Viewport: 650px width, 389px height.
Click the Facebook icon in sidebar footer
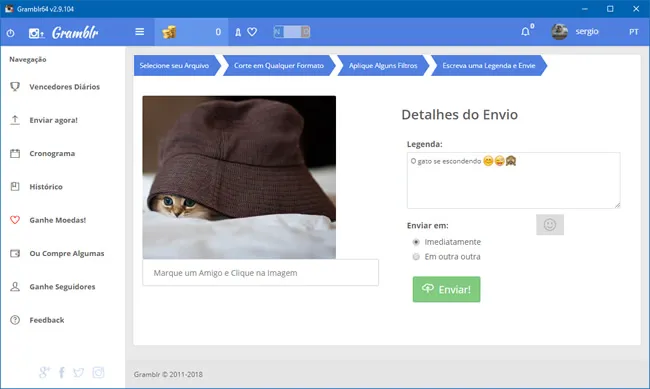(61, 372)
